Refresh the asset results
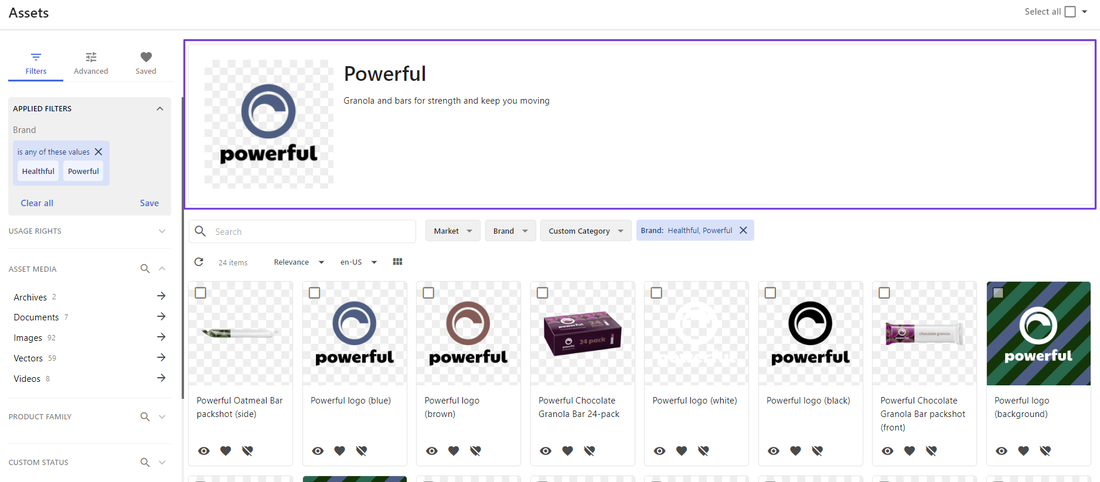 pos(199,262)
